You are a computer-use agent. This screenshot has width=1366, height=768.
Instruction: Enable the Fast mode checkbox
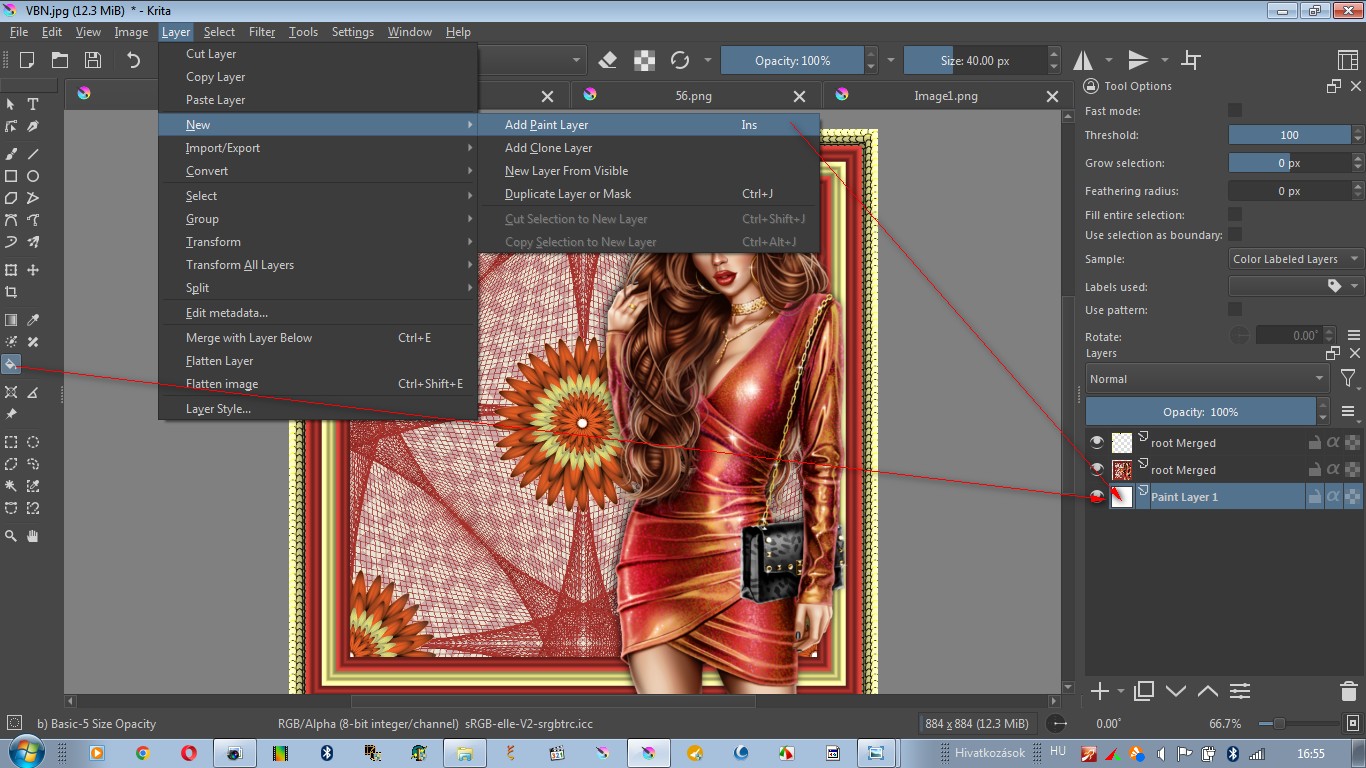click(x=1235, y=110)
